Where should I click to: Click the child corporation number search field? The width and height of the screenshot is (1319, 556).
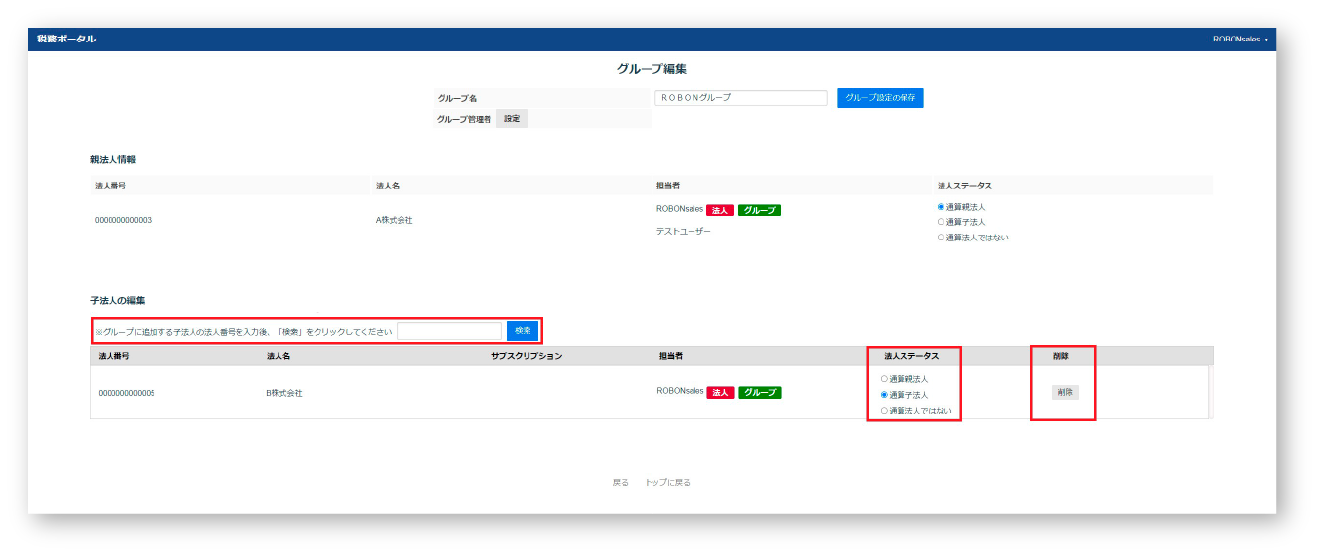449,331
